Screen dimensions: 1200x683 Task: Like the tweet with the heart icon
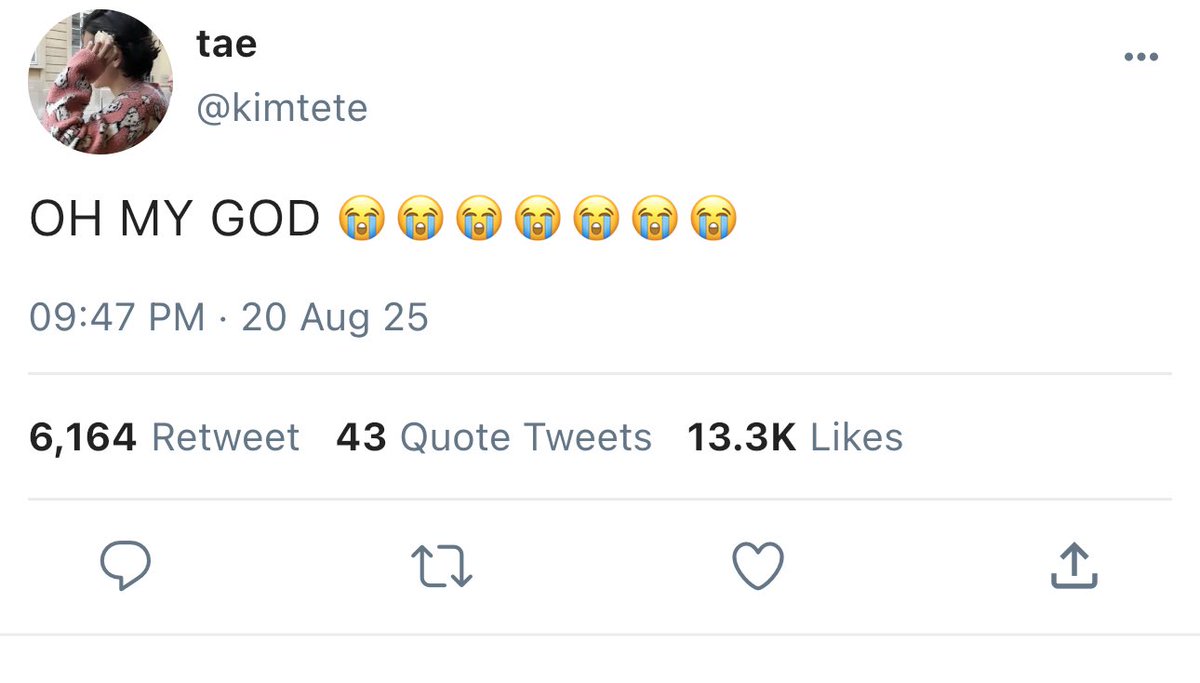coord(758,566)
